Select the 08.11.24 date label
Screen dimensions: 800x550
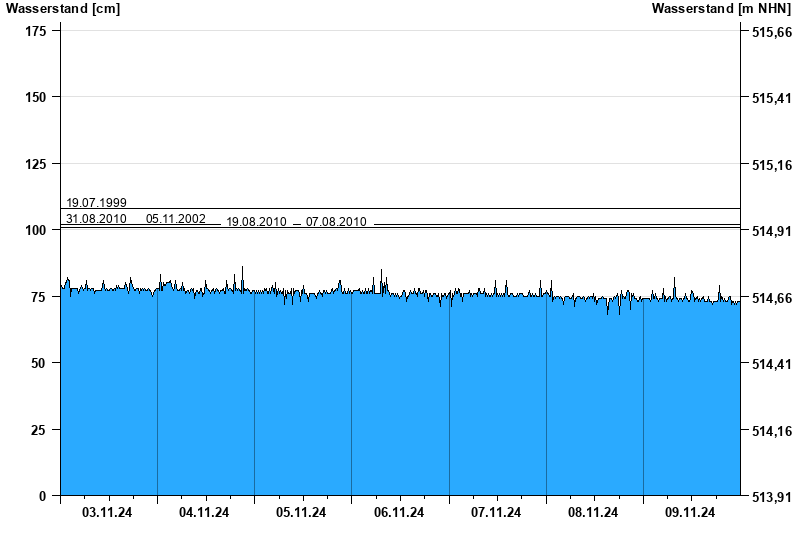tap(593, 513)
